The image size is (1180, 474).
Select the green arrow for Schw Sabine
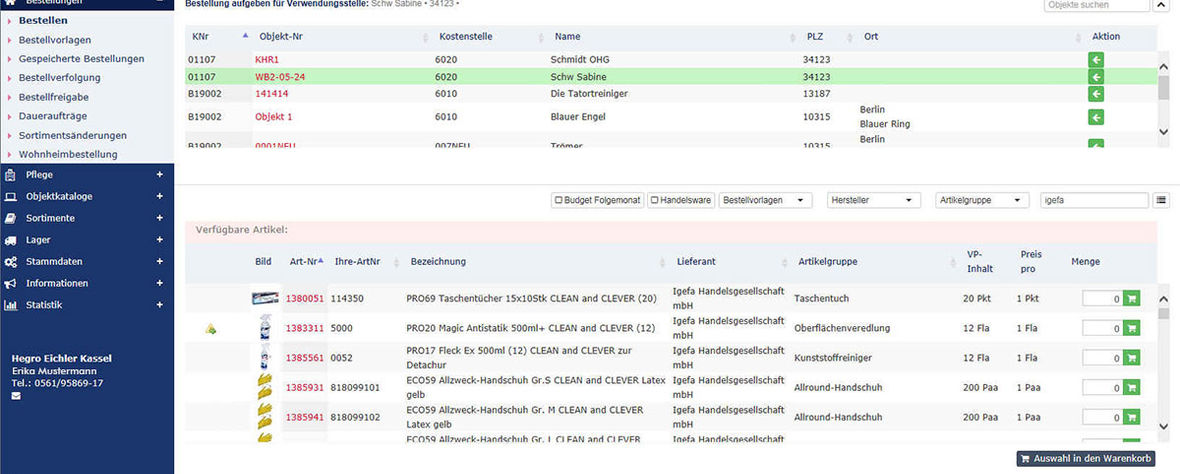1096,77
